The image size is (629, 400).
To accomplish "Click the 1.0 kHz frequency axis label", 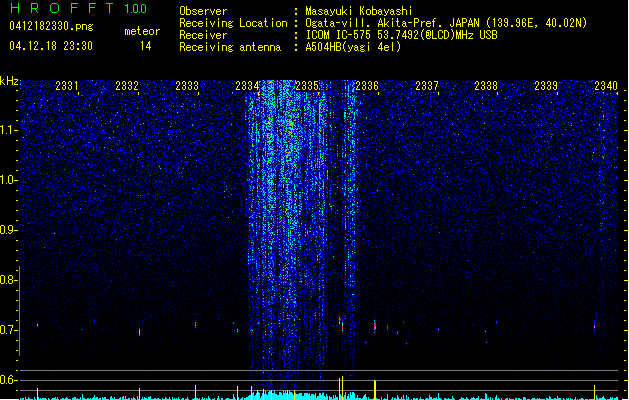I will [x=9, y=180].
